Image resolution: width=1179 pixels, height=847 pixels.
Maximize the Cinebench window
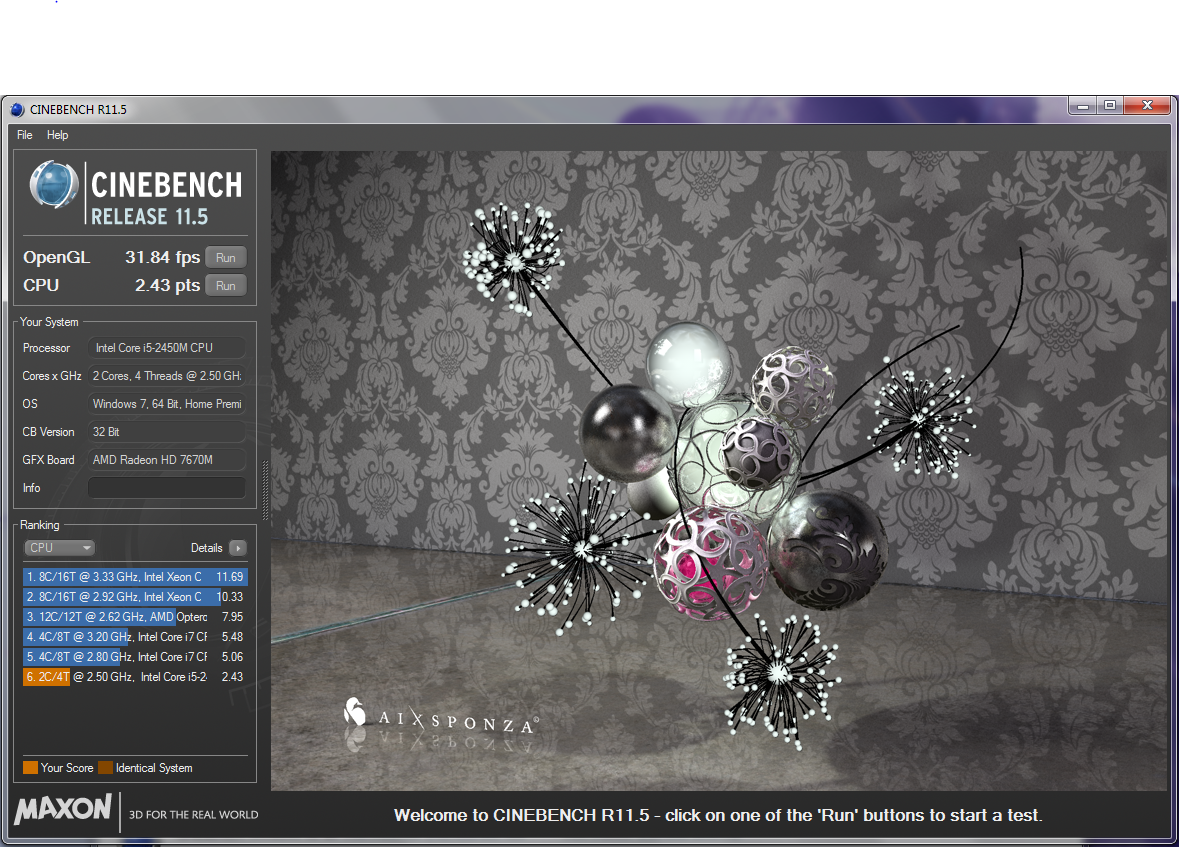[1110, 105]
